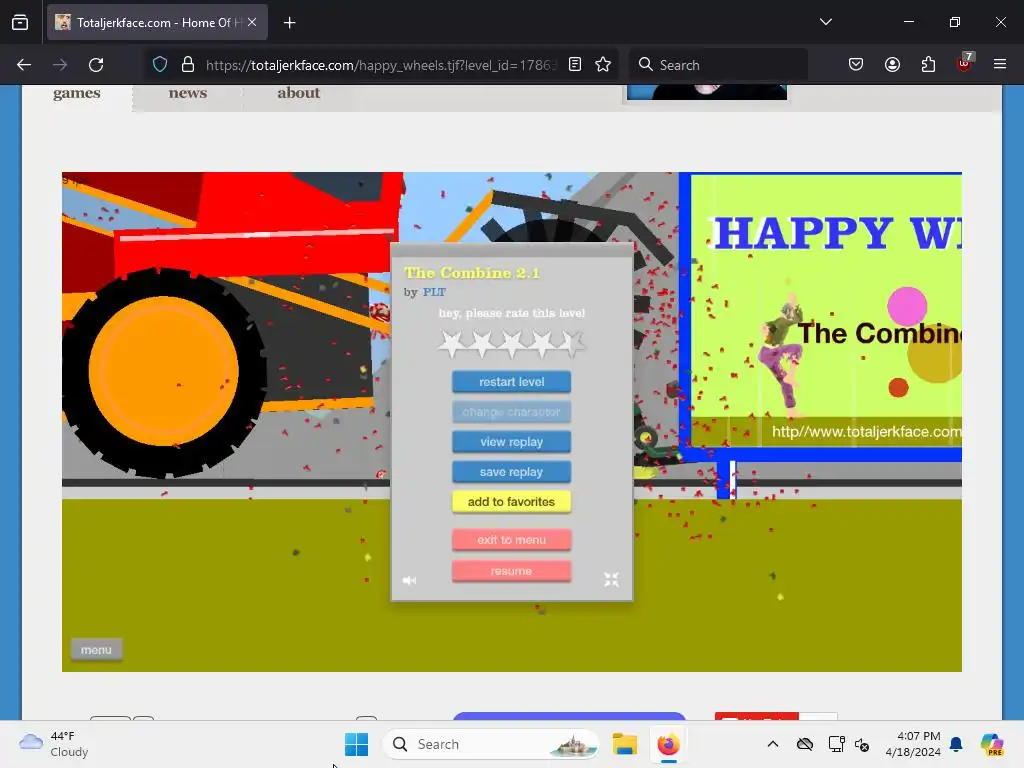Open notifications bell icon
Screen dimensions: 1024x768
956,744
